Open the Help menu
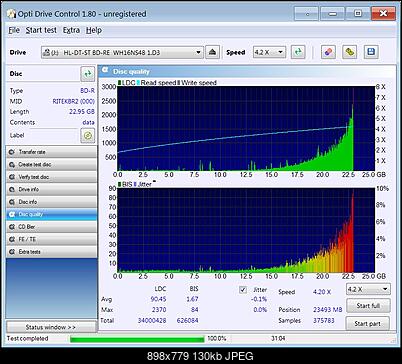Image resolution: width=402 pixels, height=364 pixels. (94, 30)
